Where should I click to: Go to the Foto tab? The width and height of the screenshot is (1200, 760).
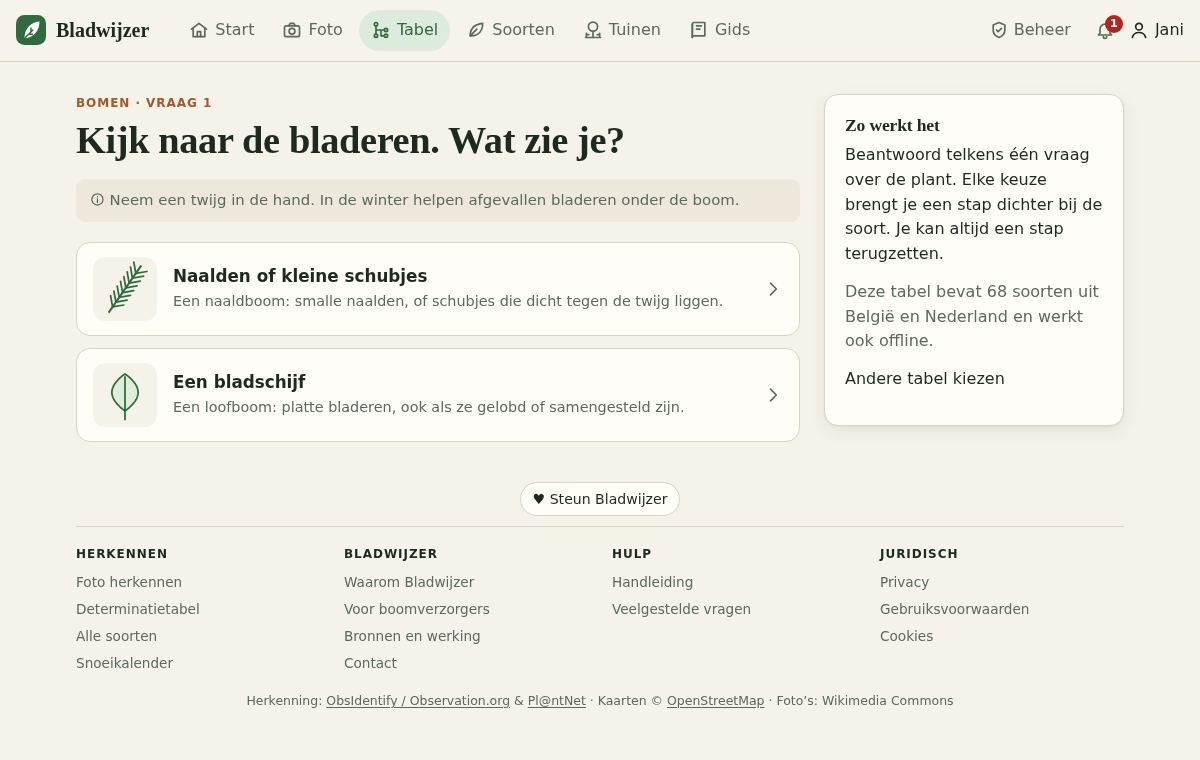click(x=313, y=30)
